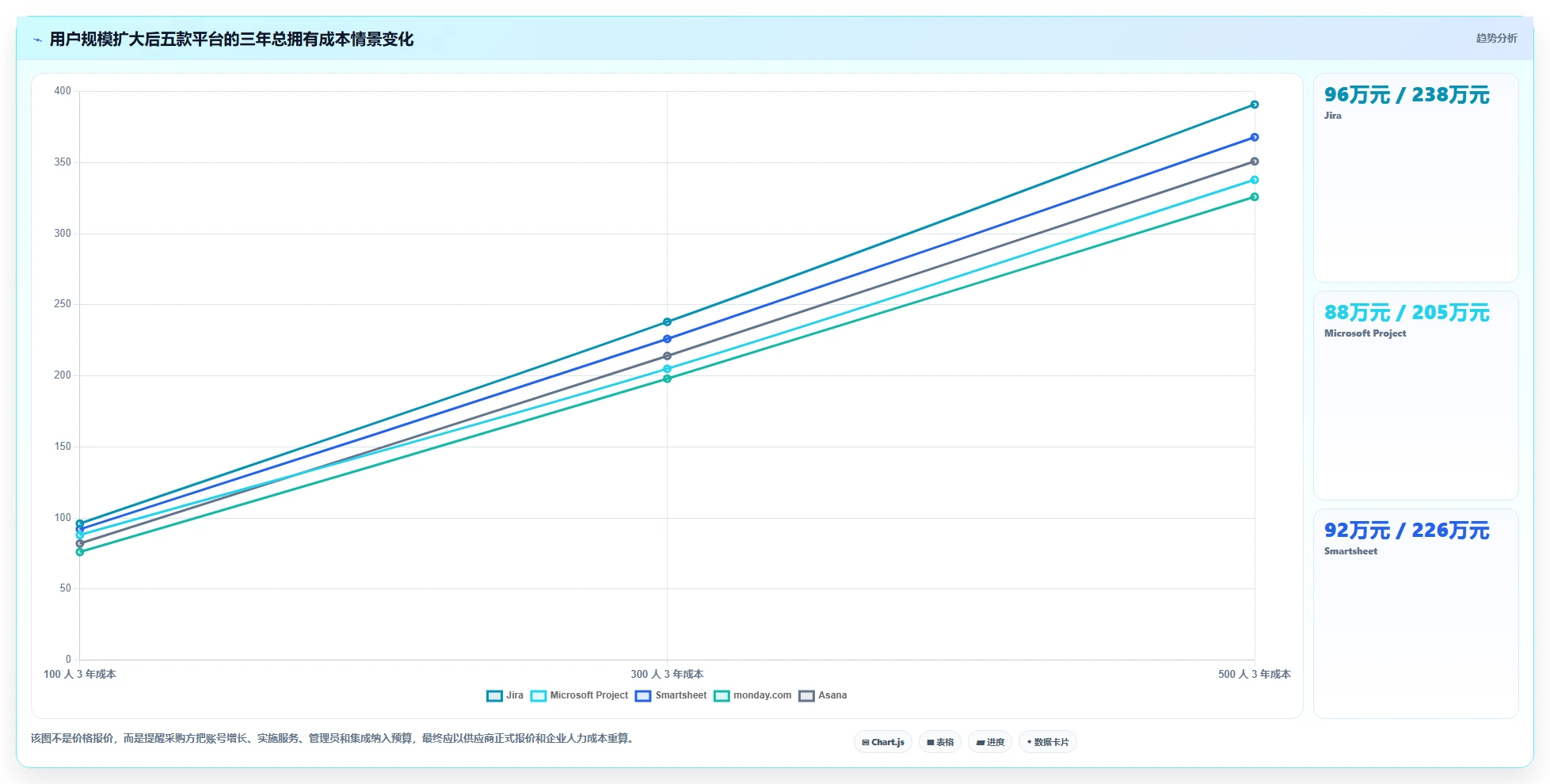Click monday.com data point at 100 人
Image resolution: width=1550 pixels, height=784 pixels.
(80, 552)
